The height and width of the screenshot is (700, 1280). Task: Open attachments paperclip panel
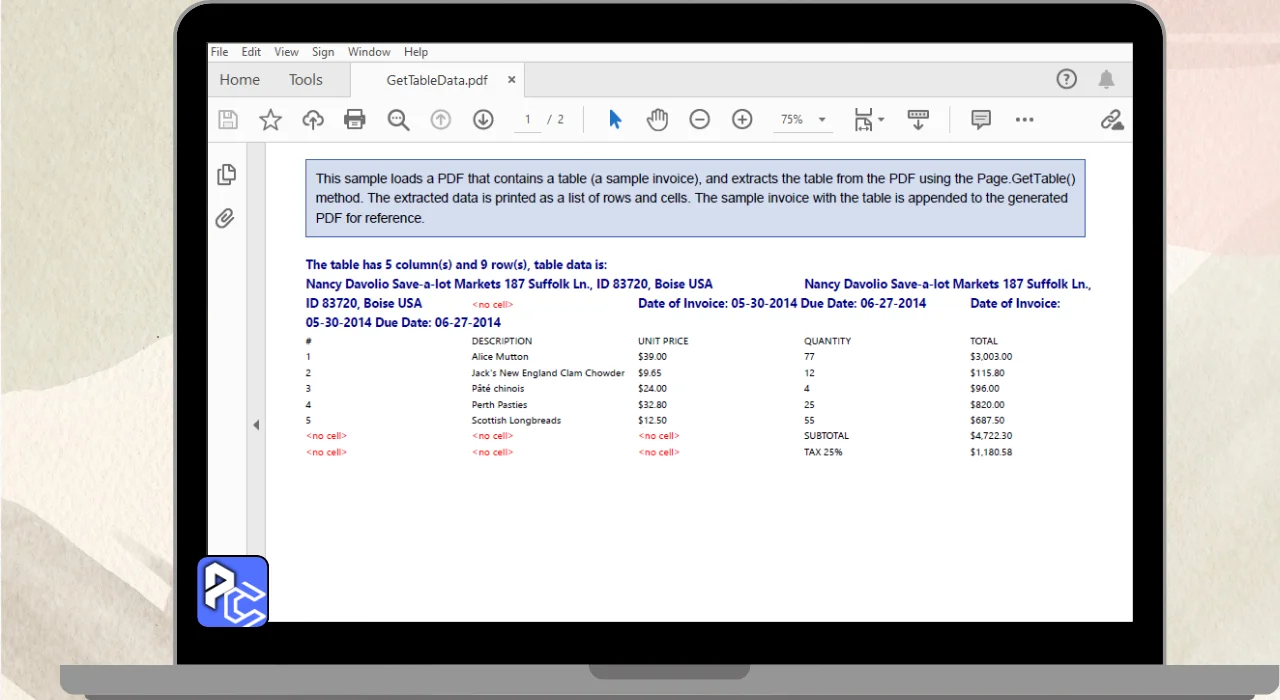tap(226, 218)
